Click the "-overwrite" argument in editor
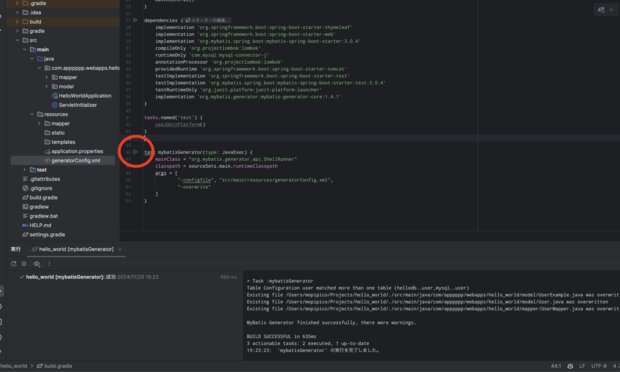Image resolution: width=620 pixels, height=372 pixels. pos(194,187)
